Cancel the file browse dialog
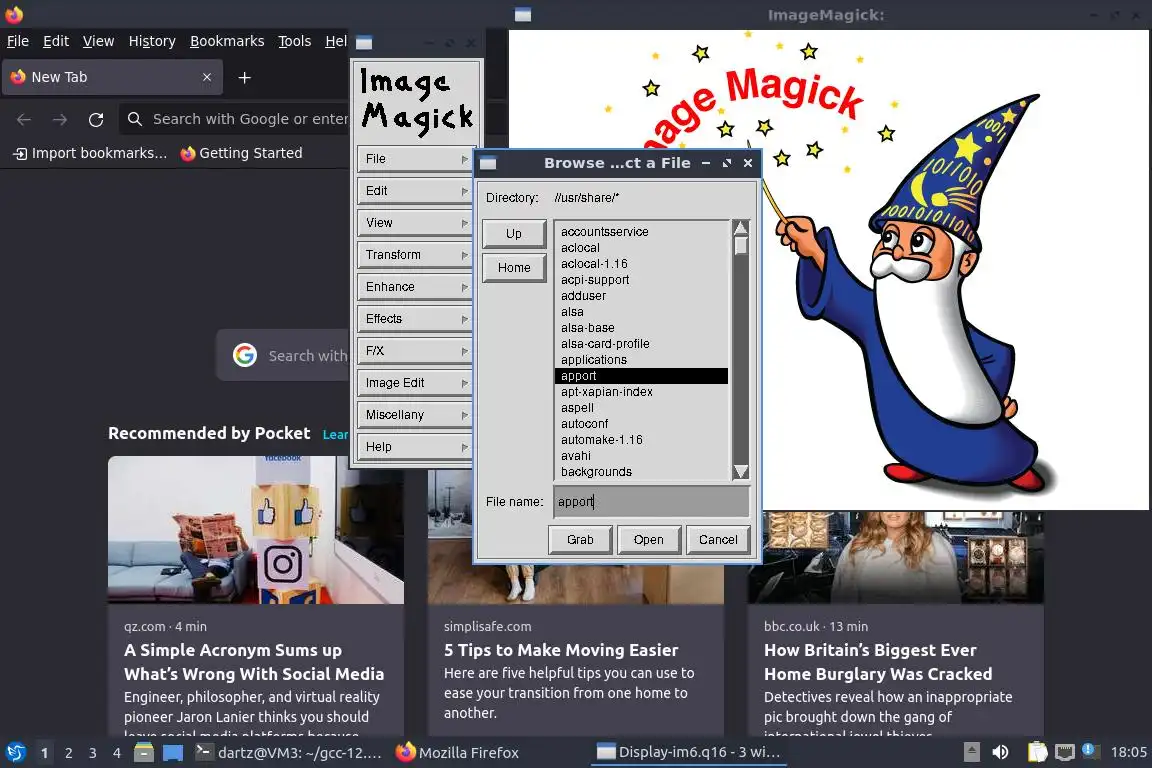This screenshot has width=1152, height=768. (718, 539)
